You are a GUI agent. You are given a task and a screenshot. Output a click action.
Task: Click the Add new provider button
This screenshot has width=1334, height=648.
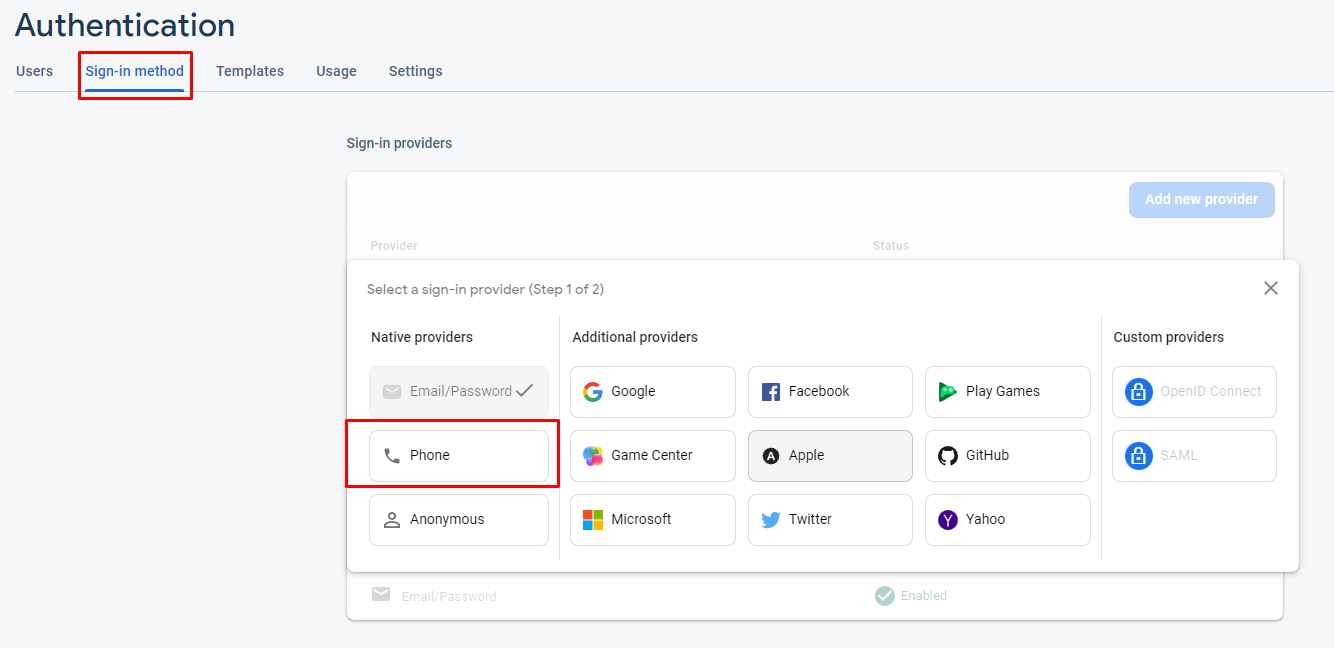click(1201, 199)
